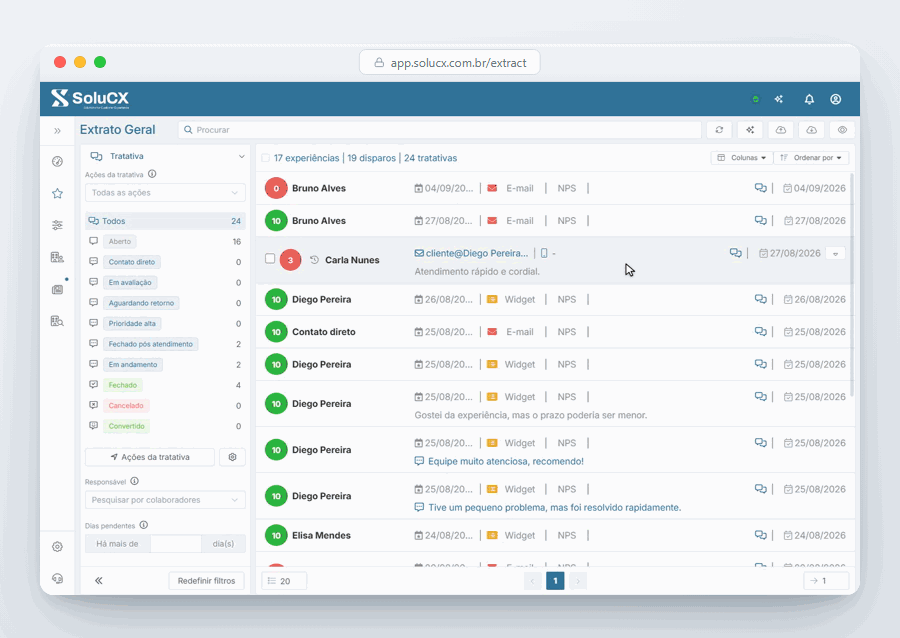The width and height of the screenshot is (900, 638).
Task: Select the Todos filter
Action: tap(165, 221)
